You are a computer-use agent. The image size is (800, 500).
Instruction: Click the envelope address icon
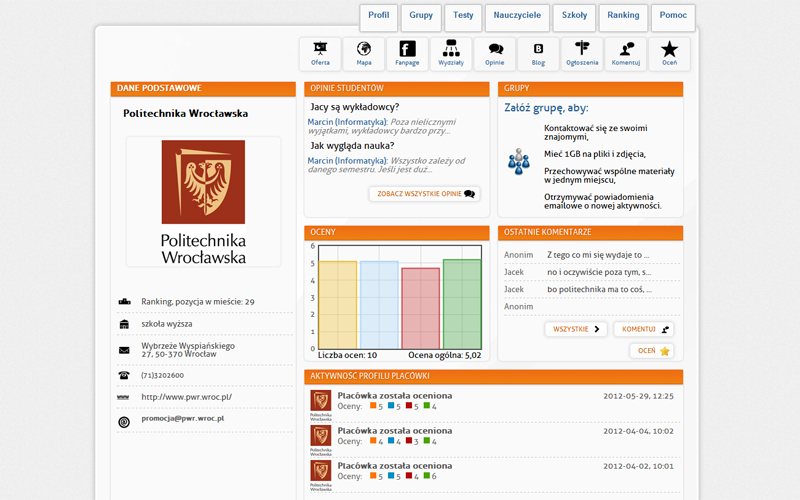(x=124, y=350)
